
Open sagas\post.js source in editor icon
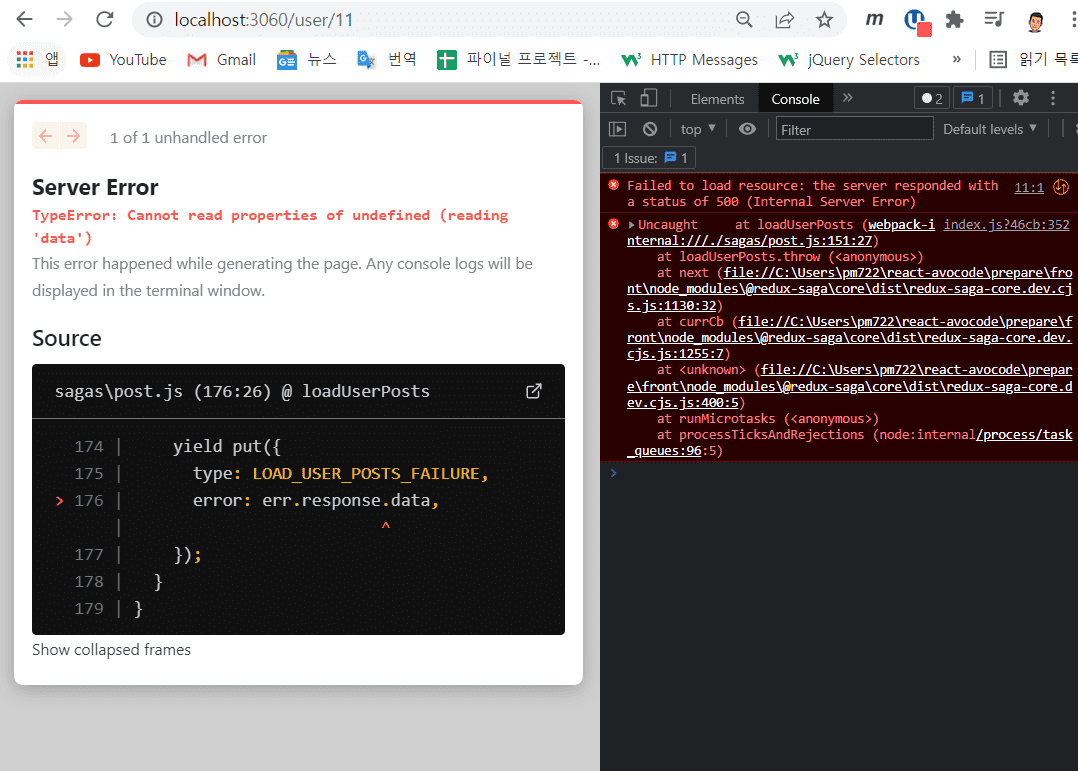pyautogui.click(x=534, y=391)
